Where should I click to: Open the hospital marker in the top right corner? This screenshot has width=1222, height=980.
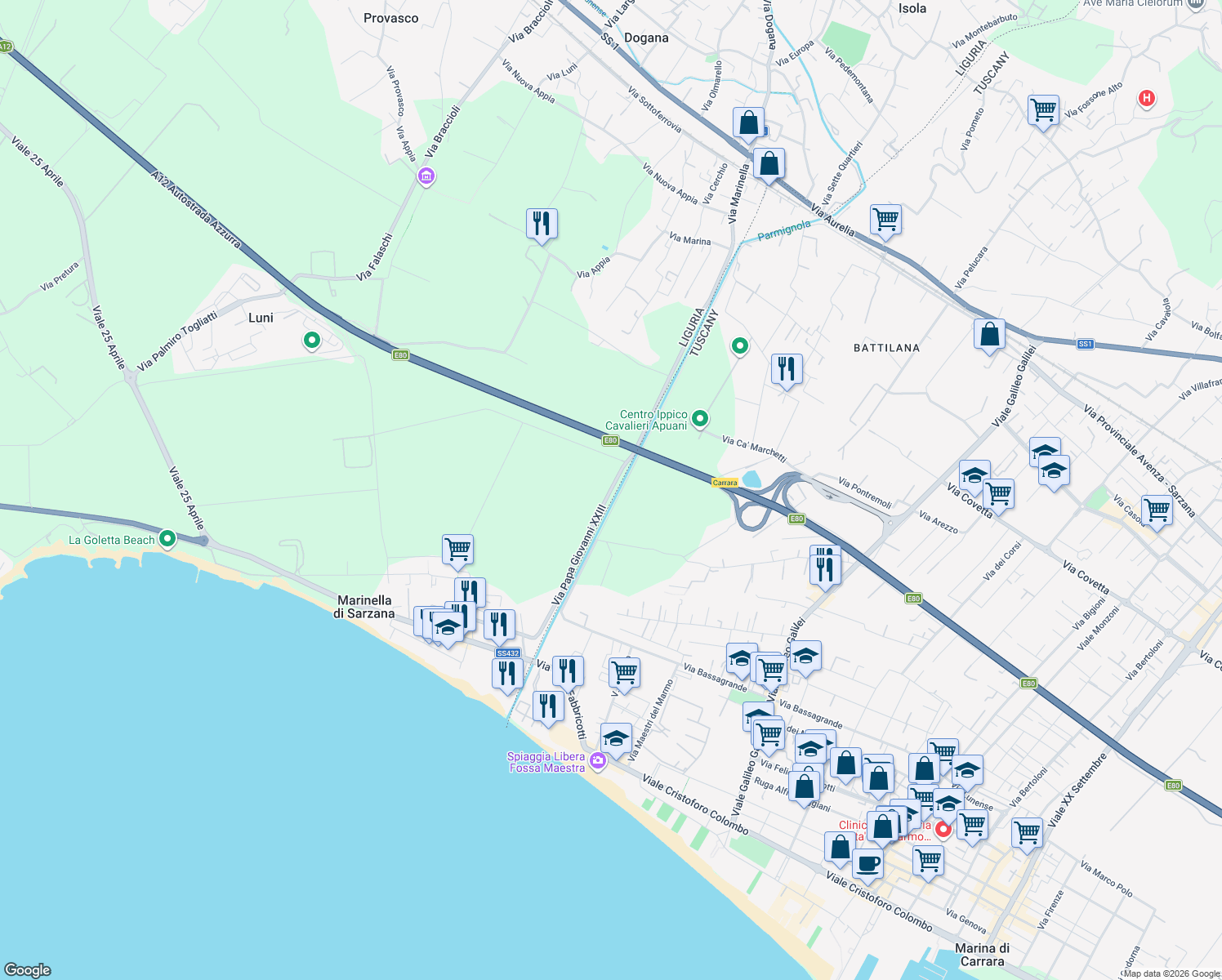[1146, 98]
